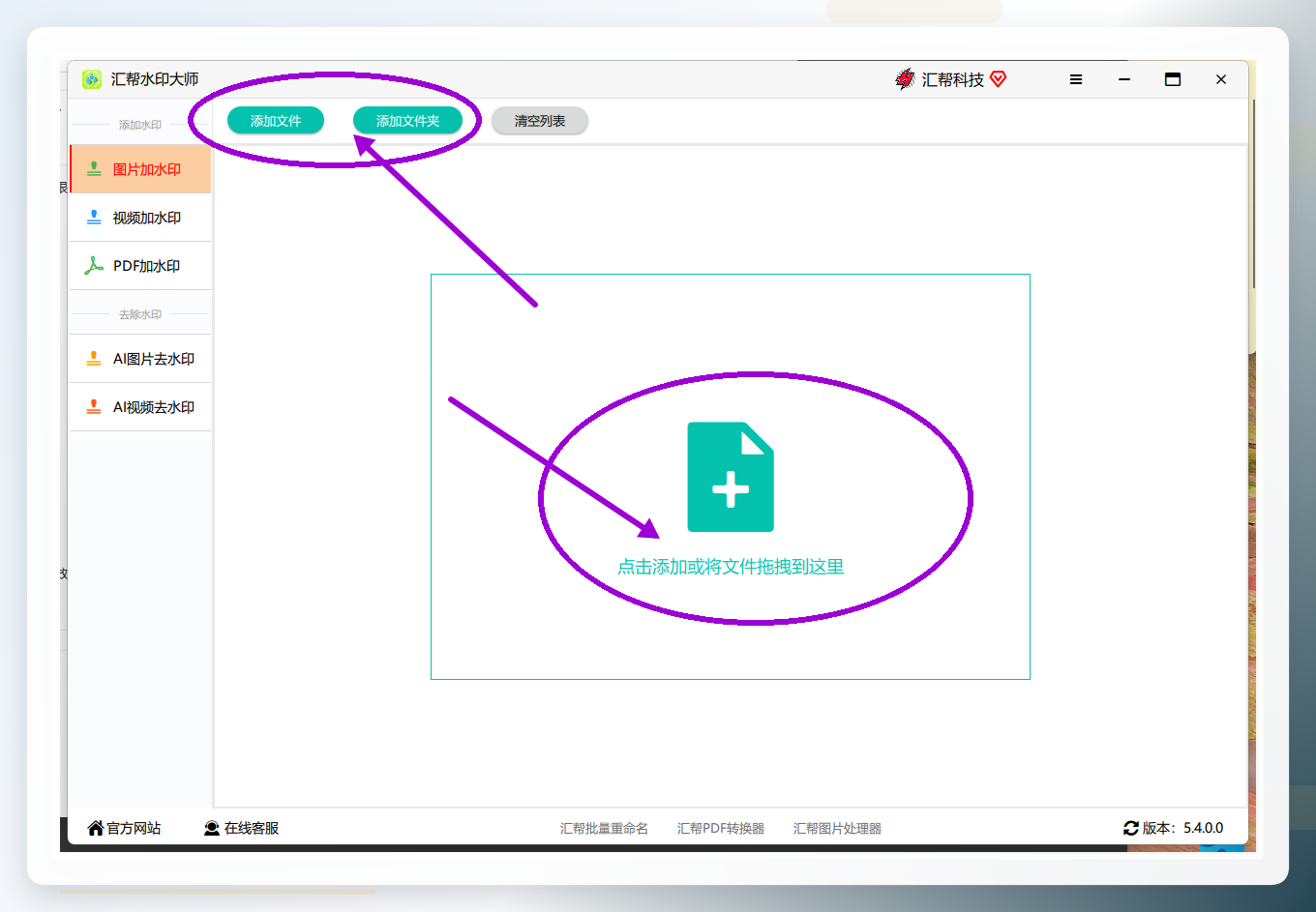Click the 汇帮科技 logo icon
The image size is (1316, 912).
pyautogui.click(x=905, y=79)
